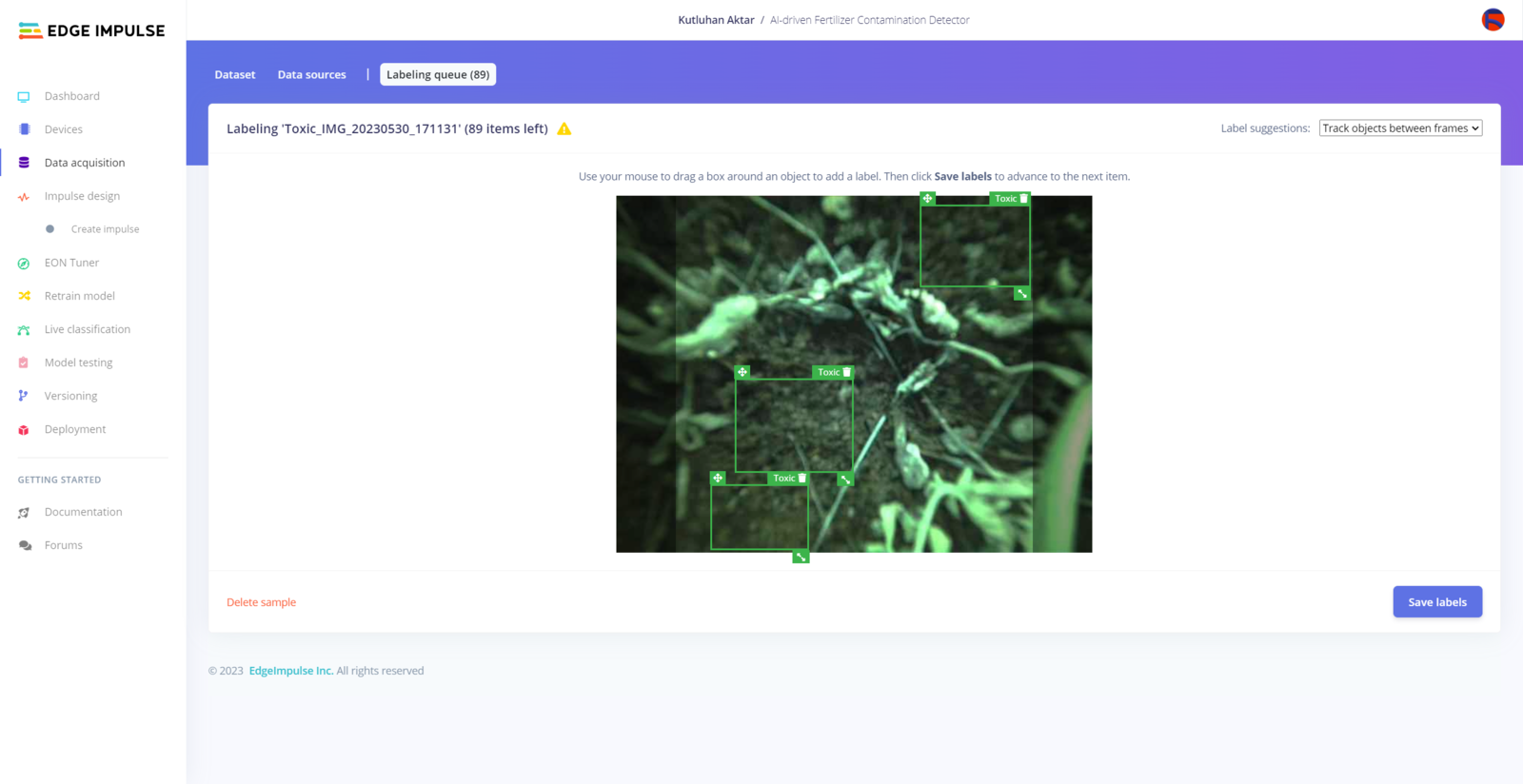Click move handle of bottom-left Toxic box
Image resolution: width=1523 pixels, height=784 pixels.
(718, 478)
